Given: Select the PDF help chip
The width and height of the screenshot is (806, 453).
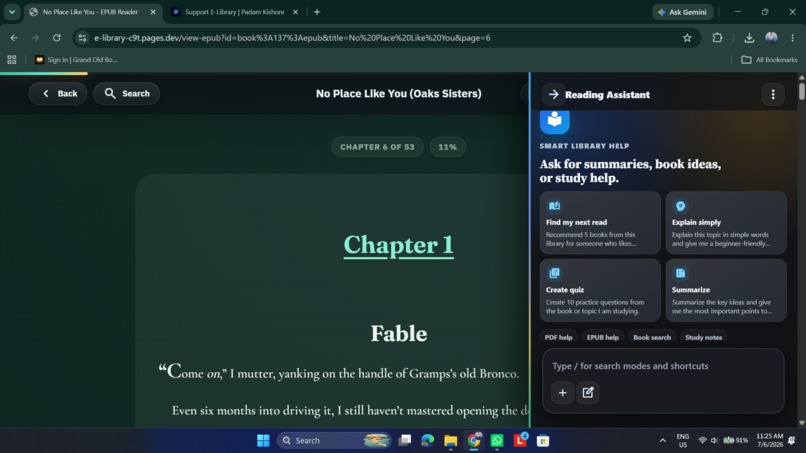Looking at the screenshot, I should (558, 337).
